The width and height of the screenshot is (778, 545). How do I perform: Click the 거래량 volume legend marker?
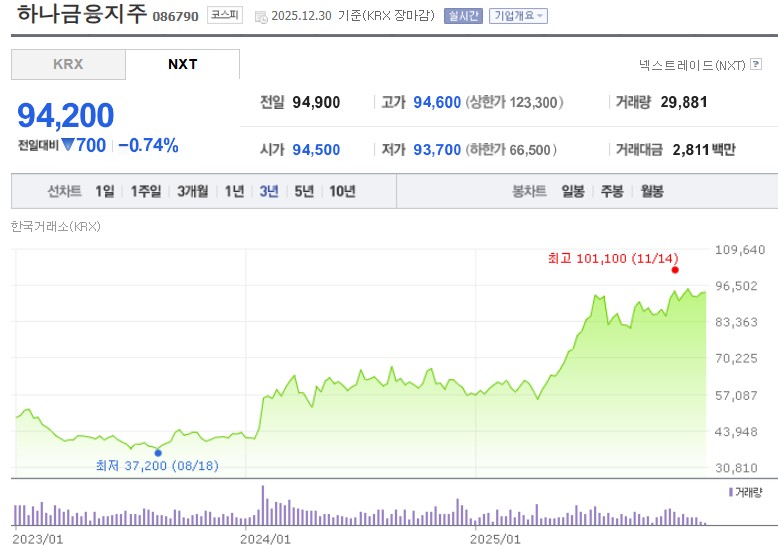click(x=731, y=492)
